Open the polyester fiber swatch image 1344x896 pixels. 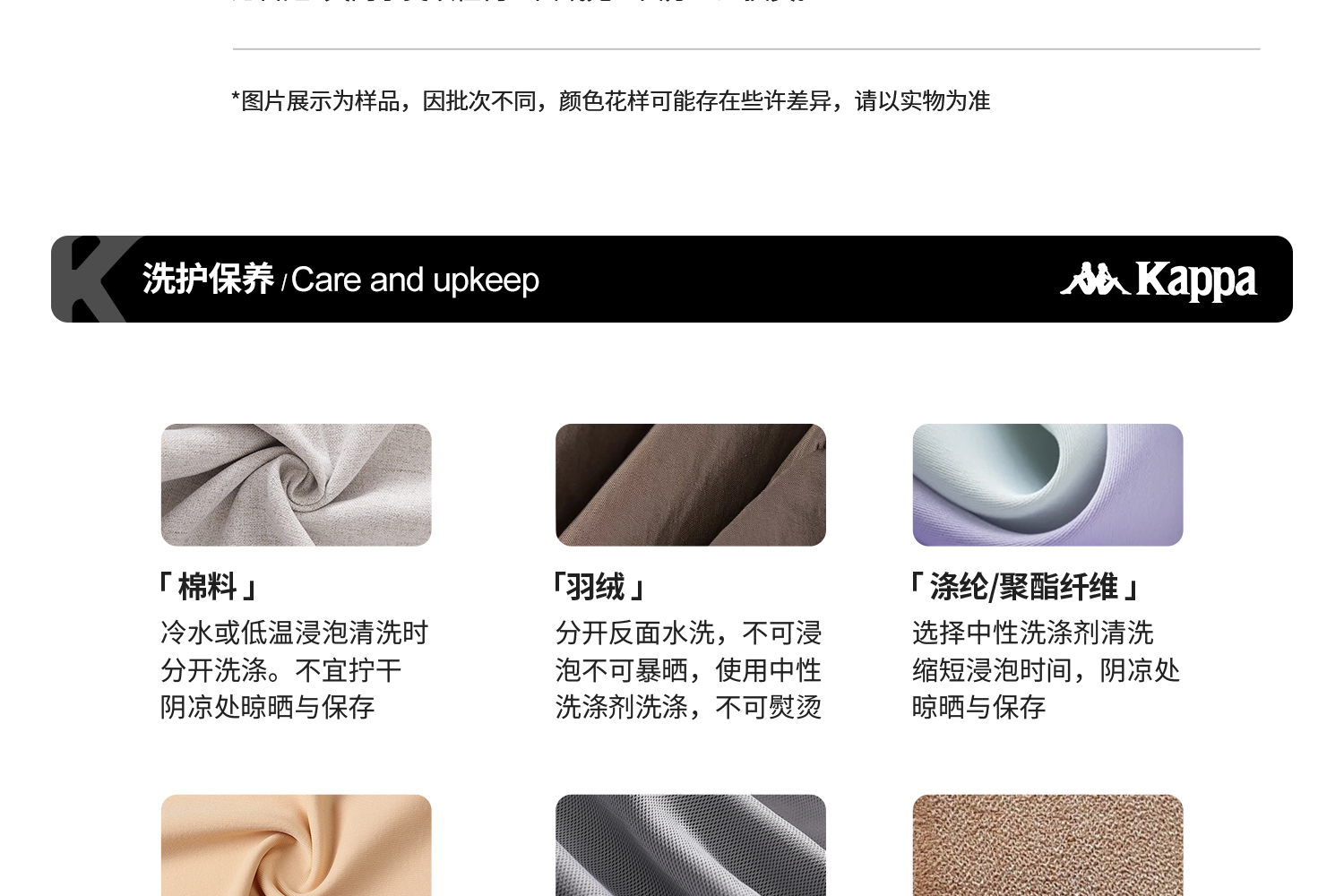(1047, 485)
